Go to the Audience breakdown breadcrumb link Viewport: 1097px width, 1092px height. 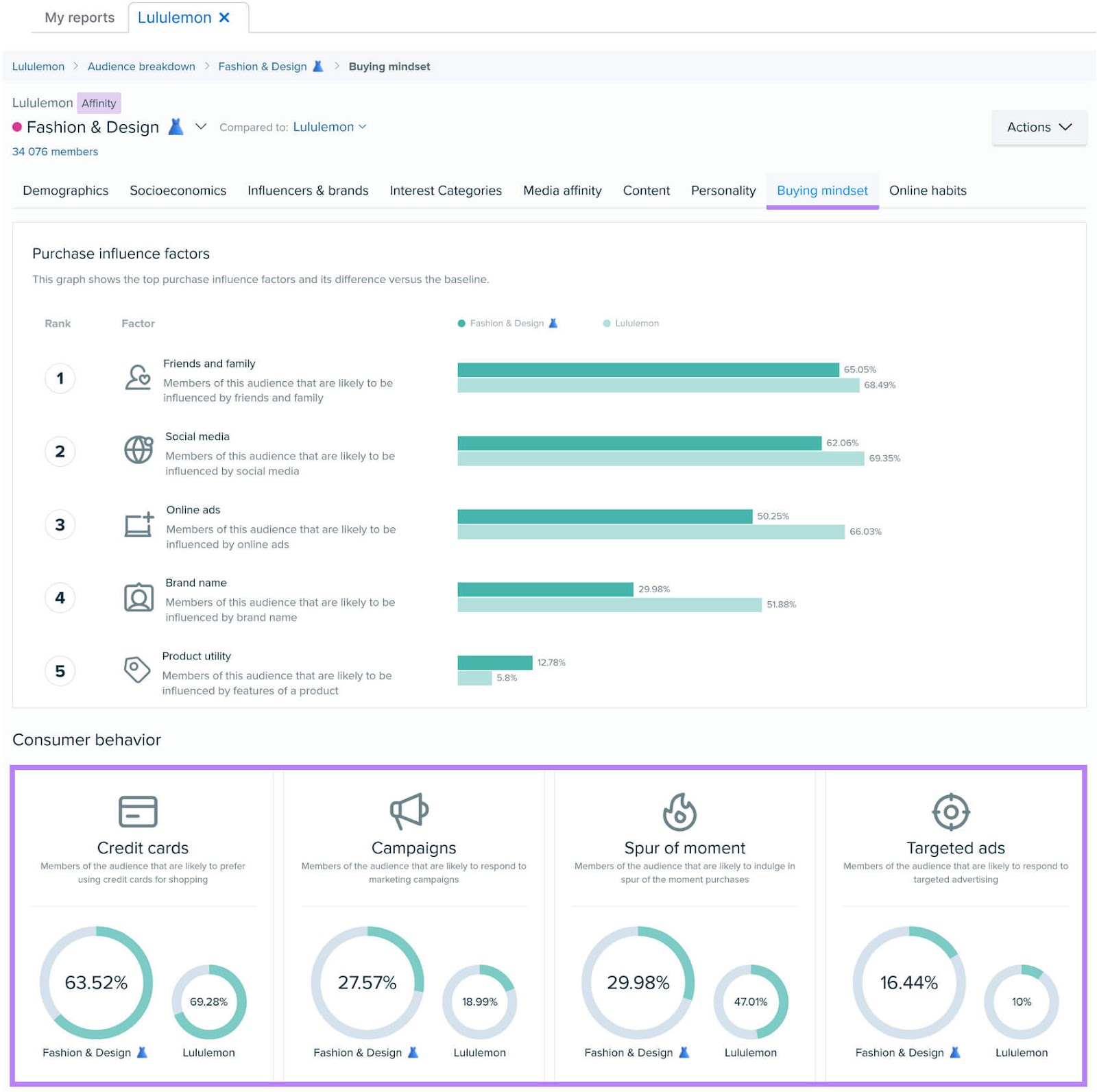pos(141,66)
